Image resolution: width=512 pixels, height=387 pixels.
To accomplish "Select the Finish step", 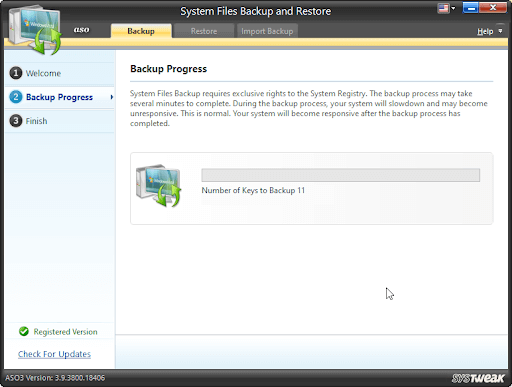I will tap(60, 121).
